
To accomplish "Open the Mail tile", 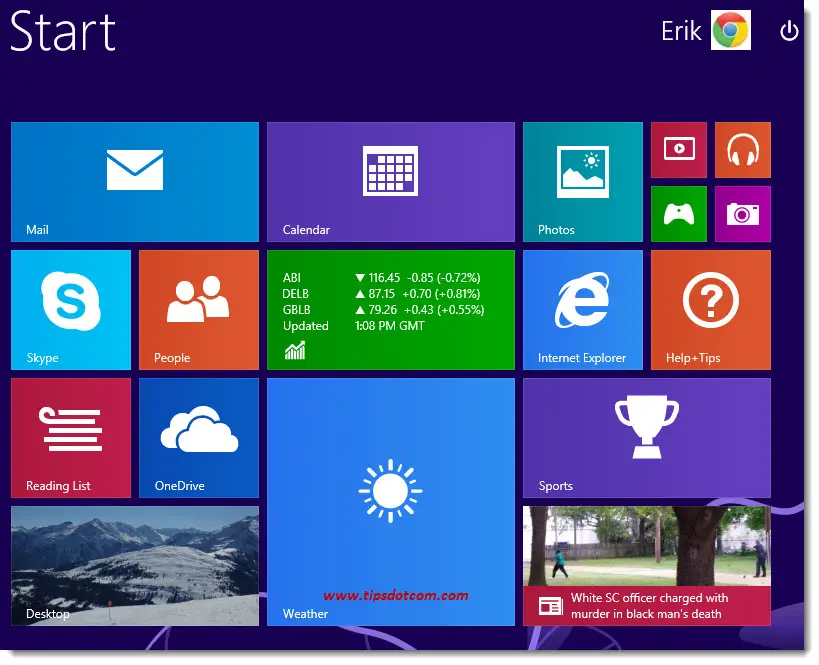I will pos(135,182).
